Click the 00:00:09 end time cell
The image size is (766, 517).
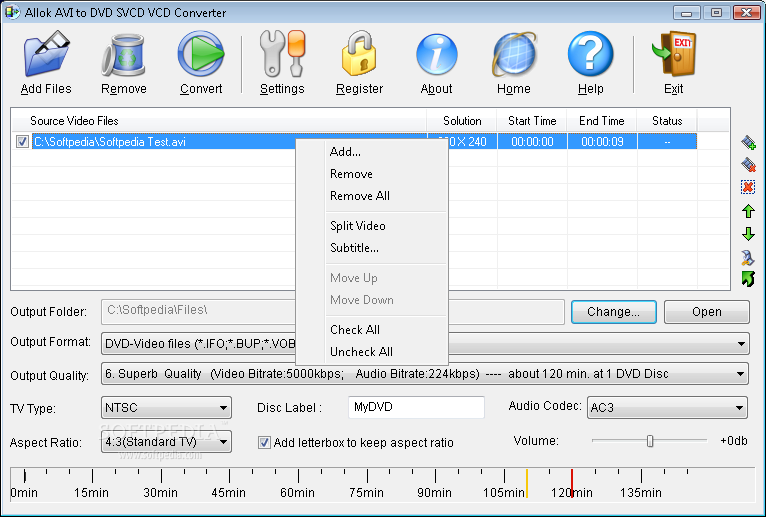[x=602, y=142]
